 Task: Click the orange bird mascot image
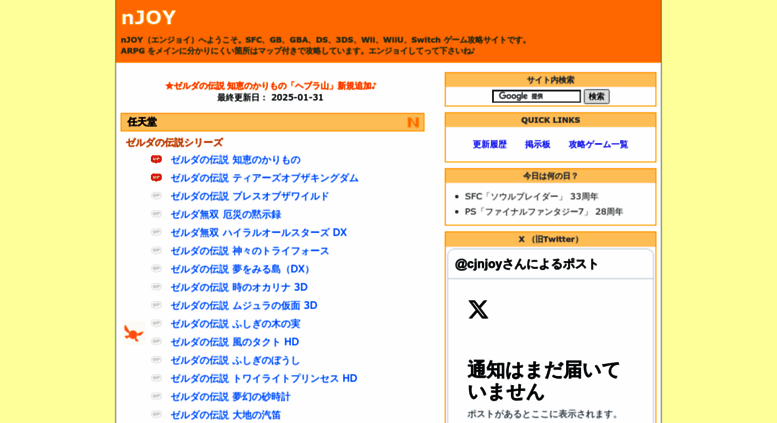click(x=133, y=333)
